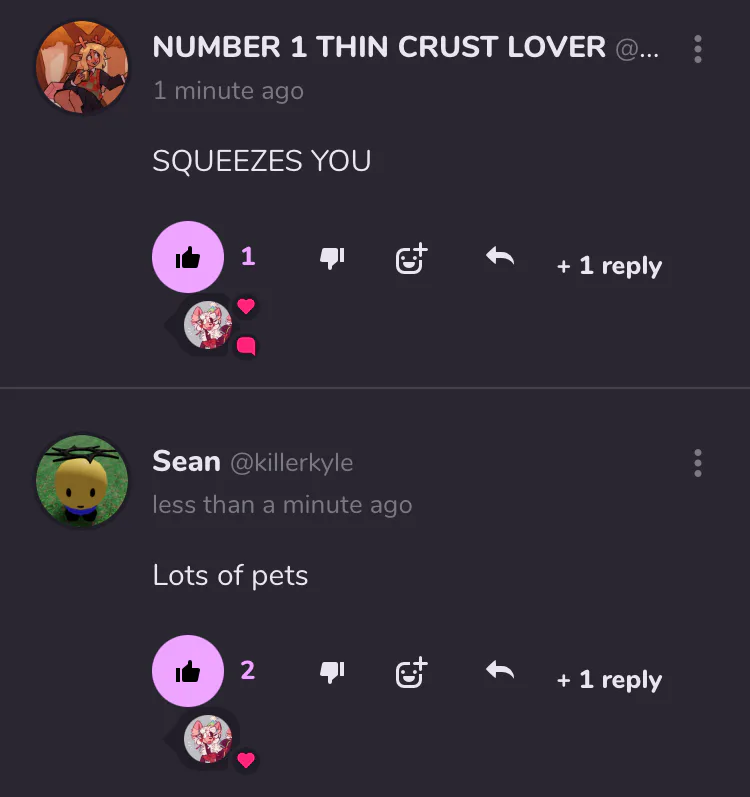
Task: Expand + 1 reply under SQUEEZES YOU
Action: [x=609, y=266]
